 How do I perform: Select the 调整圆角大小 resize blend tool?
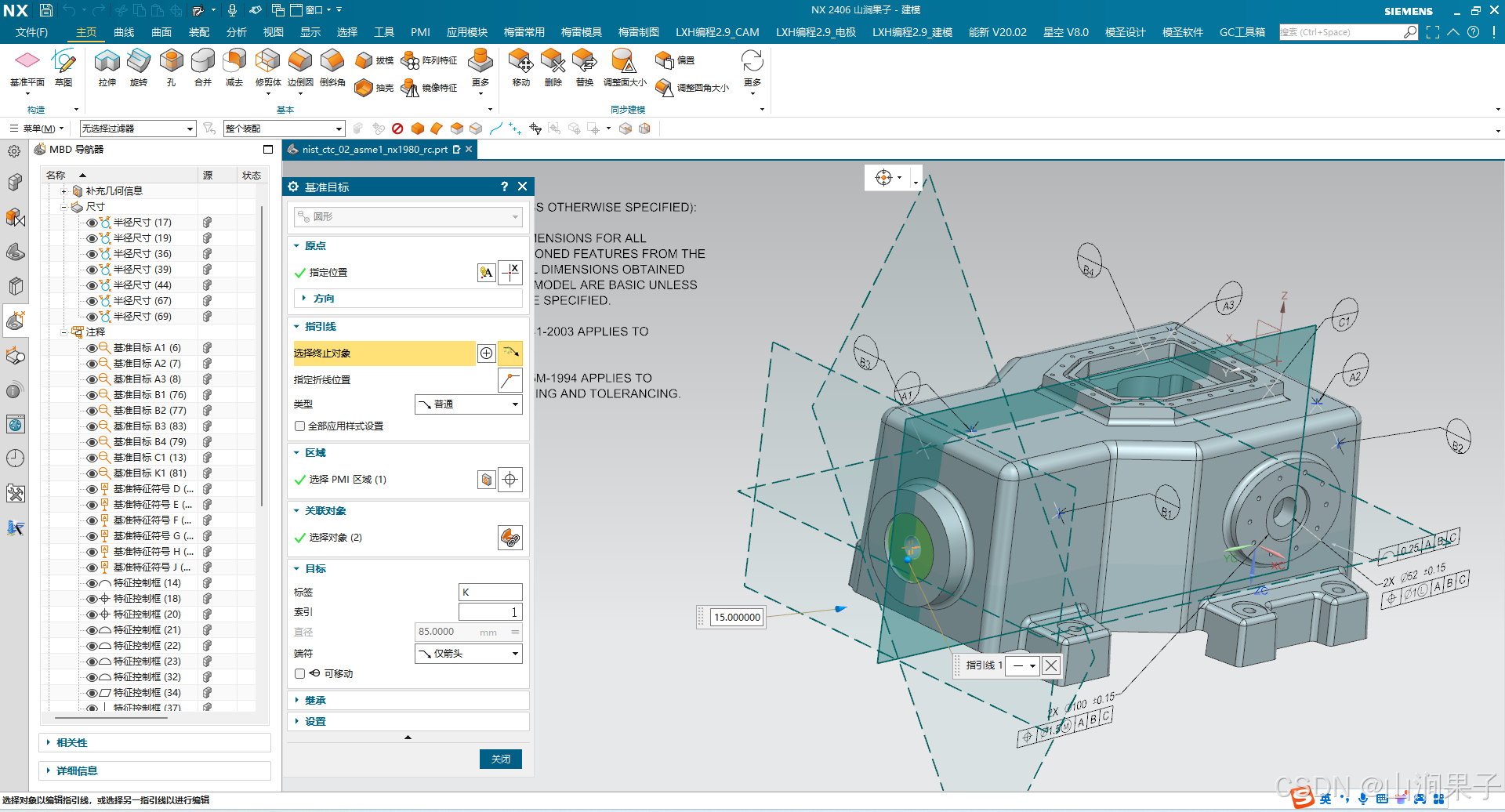pyautogui.click(x=692, y=88)
